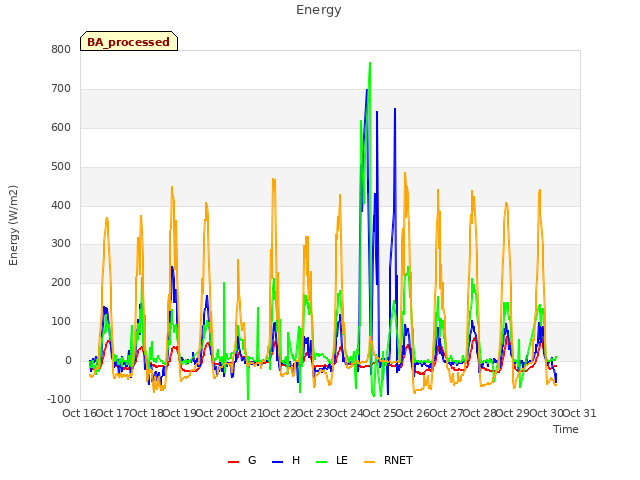Screen dimensions: 640x480
Task: Click the Energy (W/m2) y-axis label
Action: [13, 225]
